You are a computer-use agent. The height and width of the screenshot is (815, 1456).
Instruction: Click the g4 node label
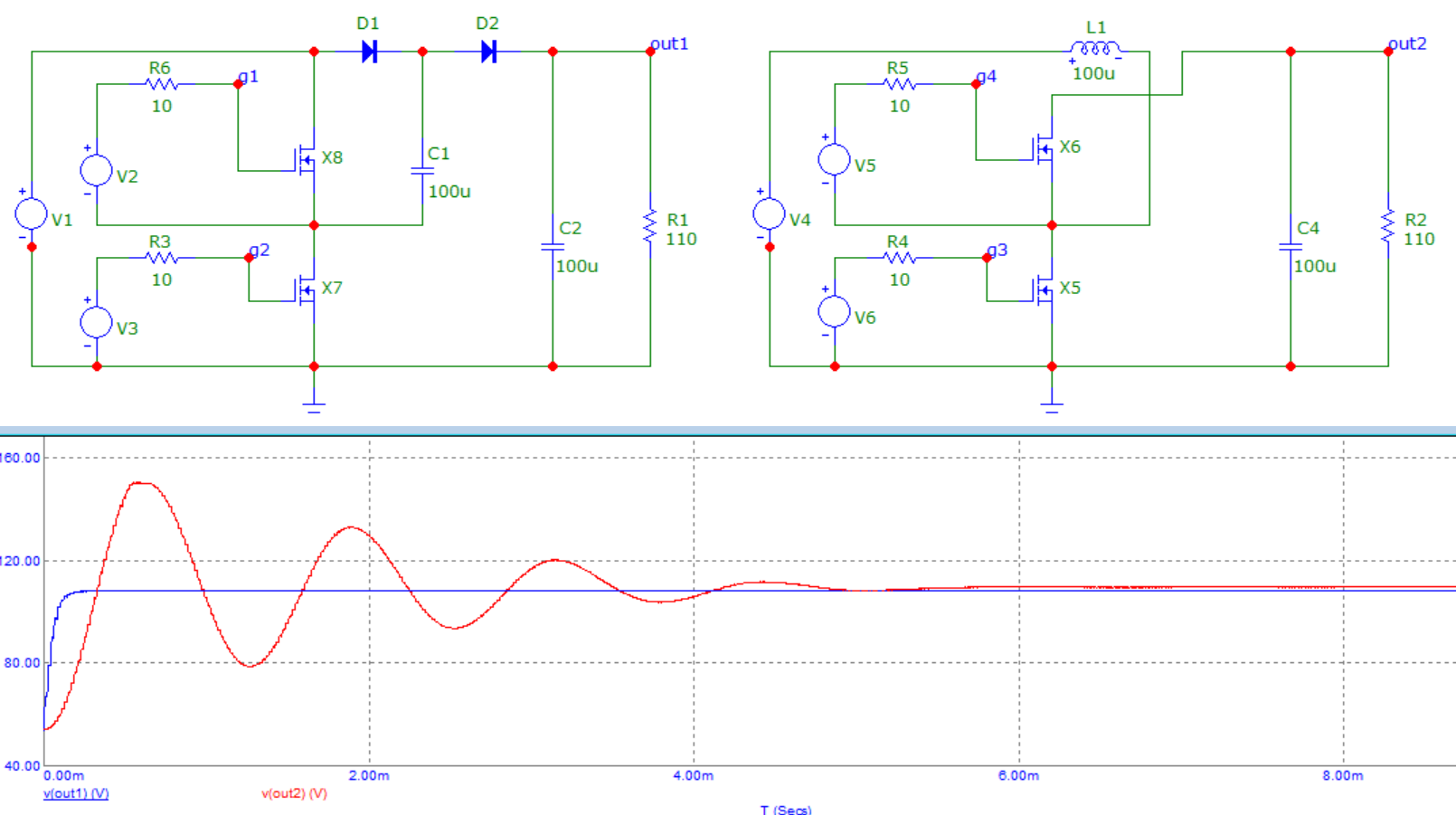pyautogui.click(x=987, y=77)
